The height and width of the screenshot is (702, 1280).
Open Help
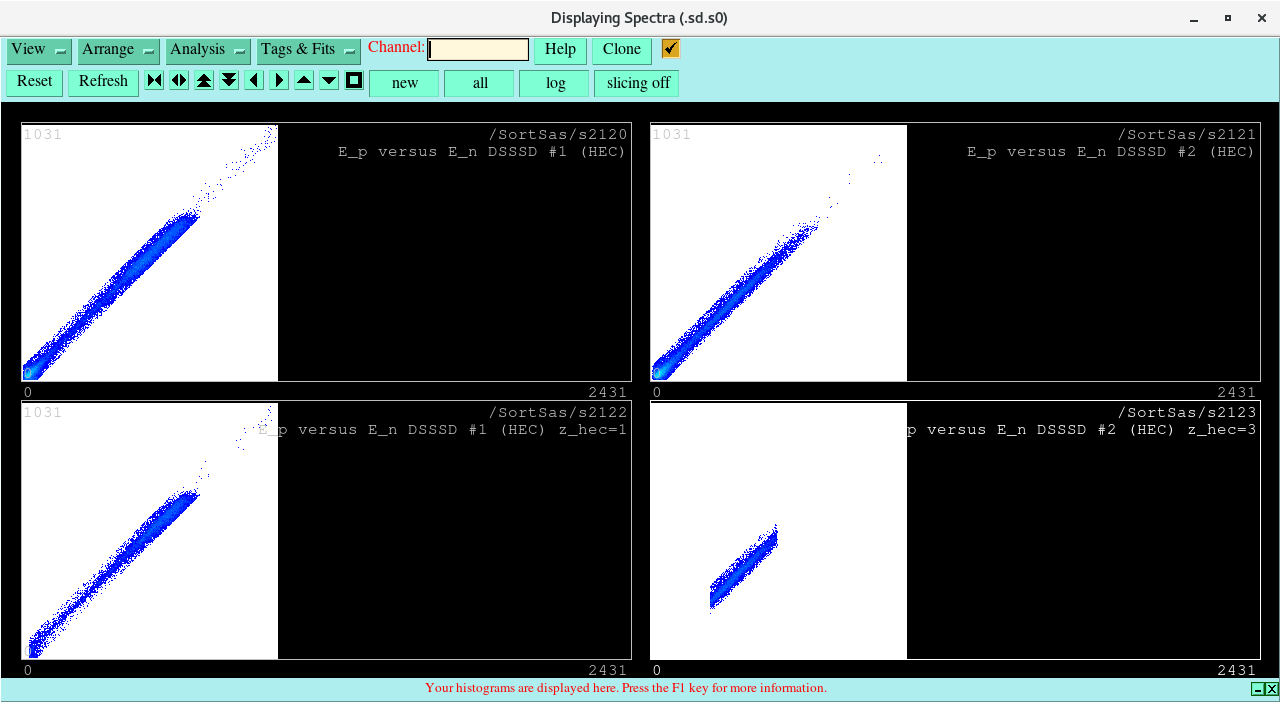(560, 50)
